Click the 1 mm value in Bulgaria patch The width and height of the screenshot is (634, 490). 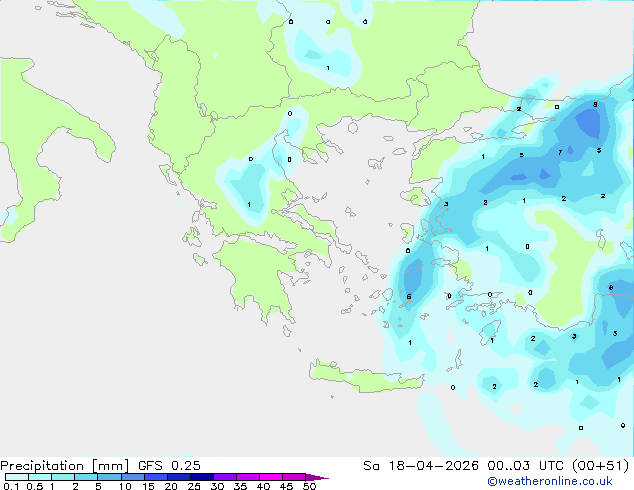coord(328,68)
